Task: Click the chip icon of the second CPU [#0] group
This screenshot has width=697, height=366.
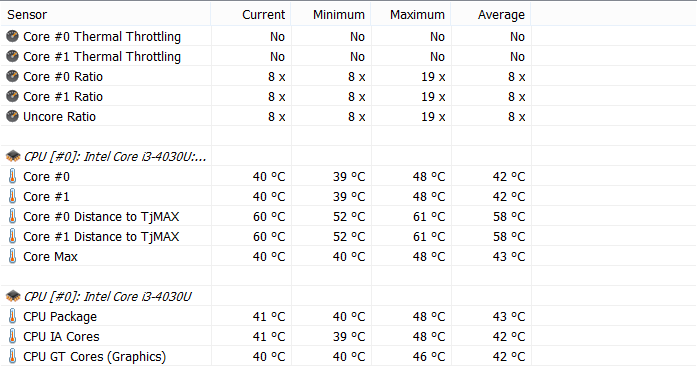Action: 13,297
